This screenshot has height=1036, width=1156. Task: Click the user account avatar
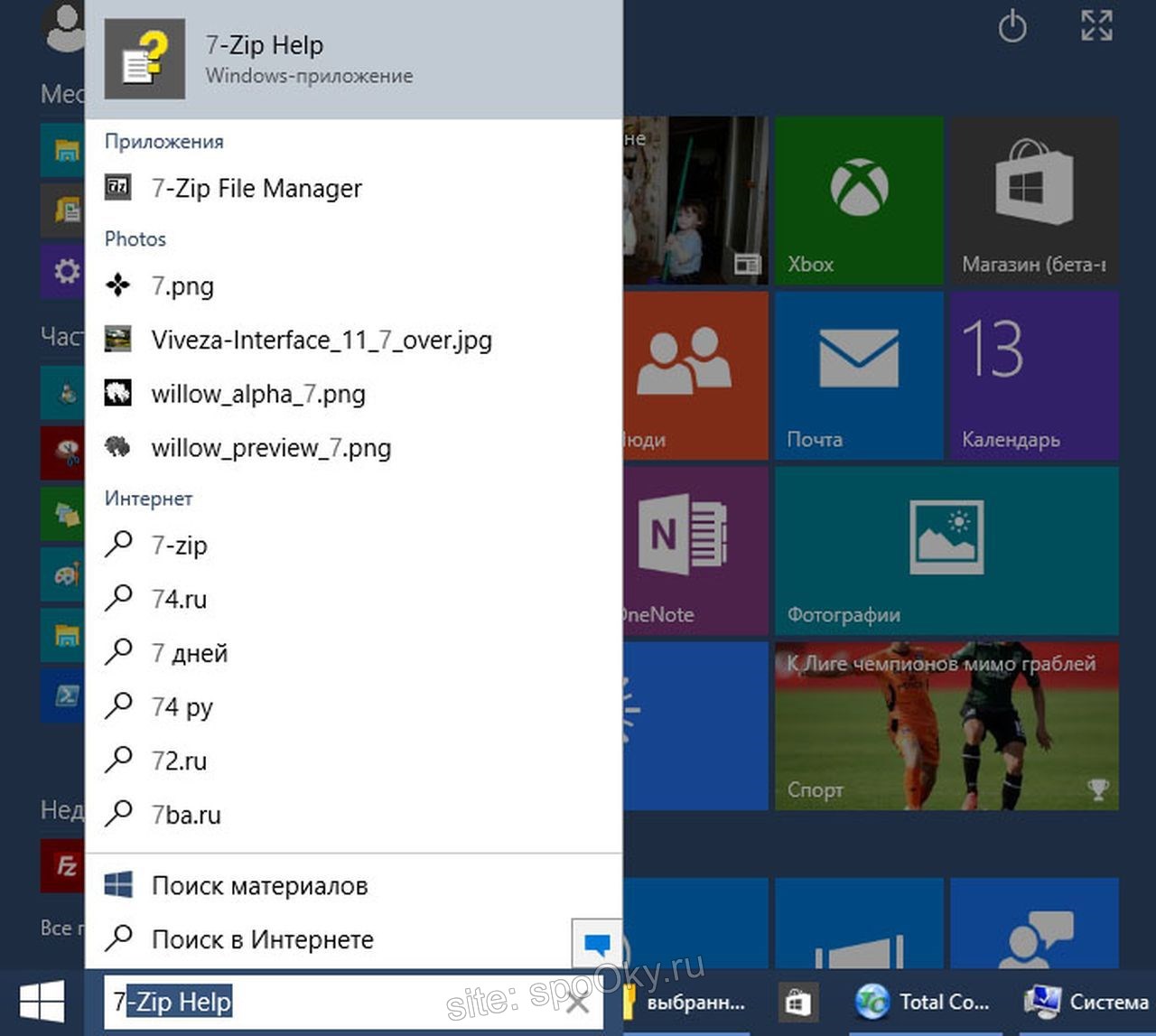[63, 27]
